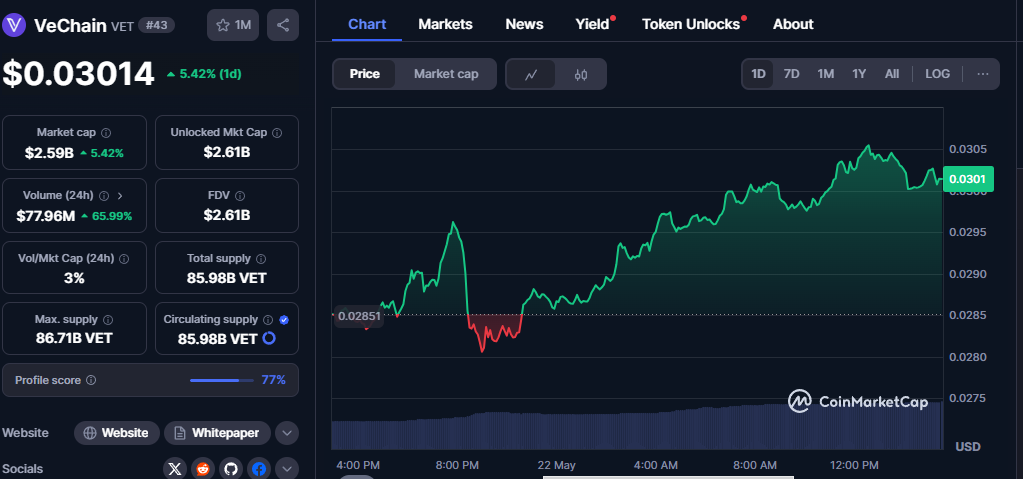Set chart range to 1D
The image size is (1023, 479).
point(758,74)
